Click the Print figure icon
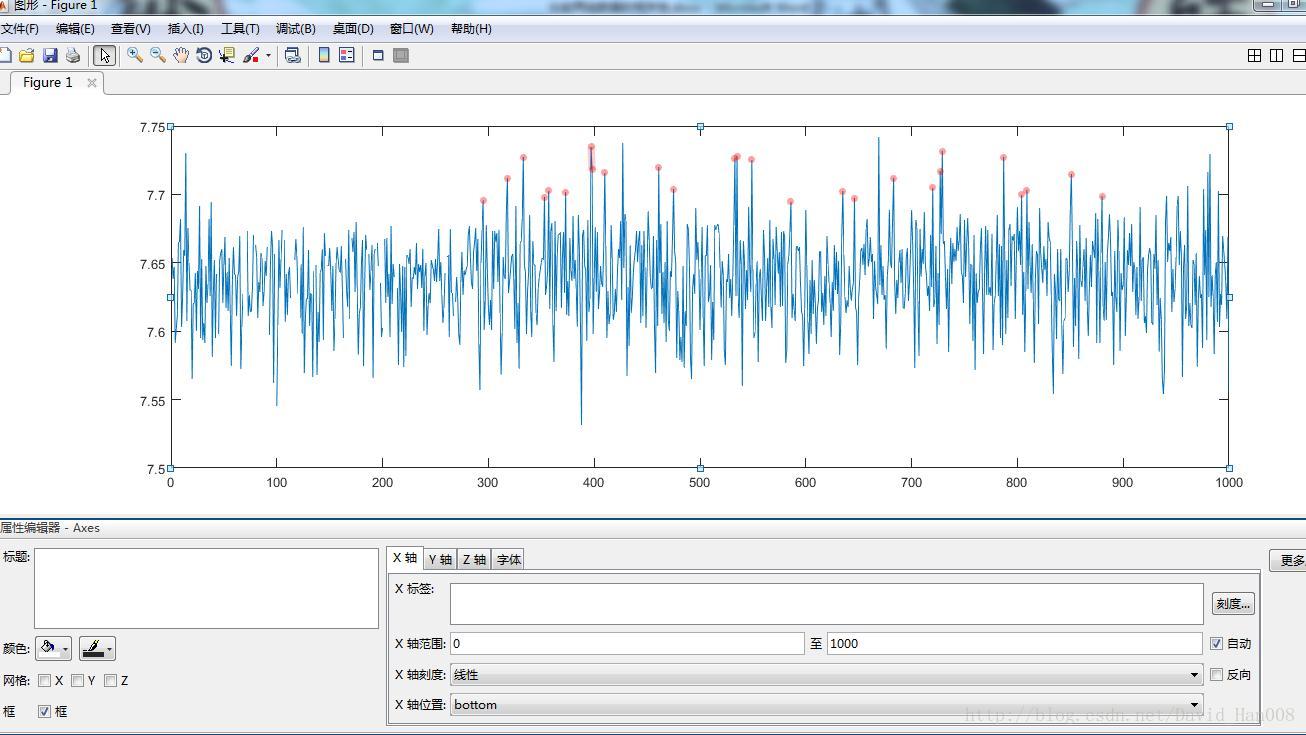Viewport: 1306px width, 735px height. [x=72, y=56]
